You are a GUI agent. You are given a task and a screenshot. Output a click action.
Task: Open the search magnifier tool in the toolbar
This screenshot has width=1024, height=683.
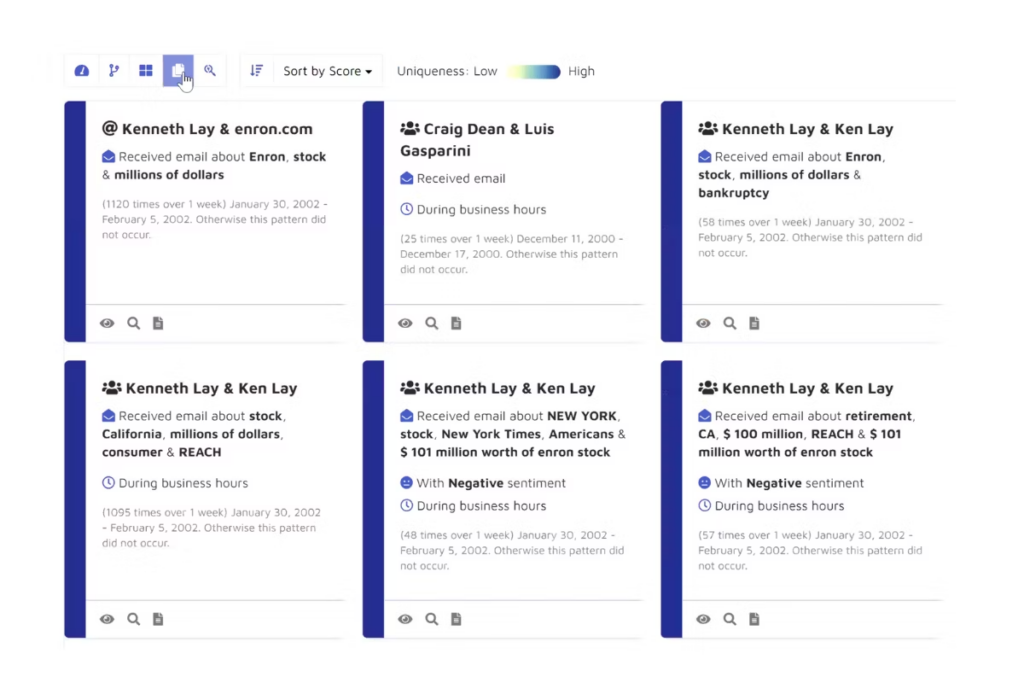210,70
